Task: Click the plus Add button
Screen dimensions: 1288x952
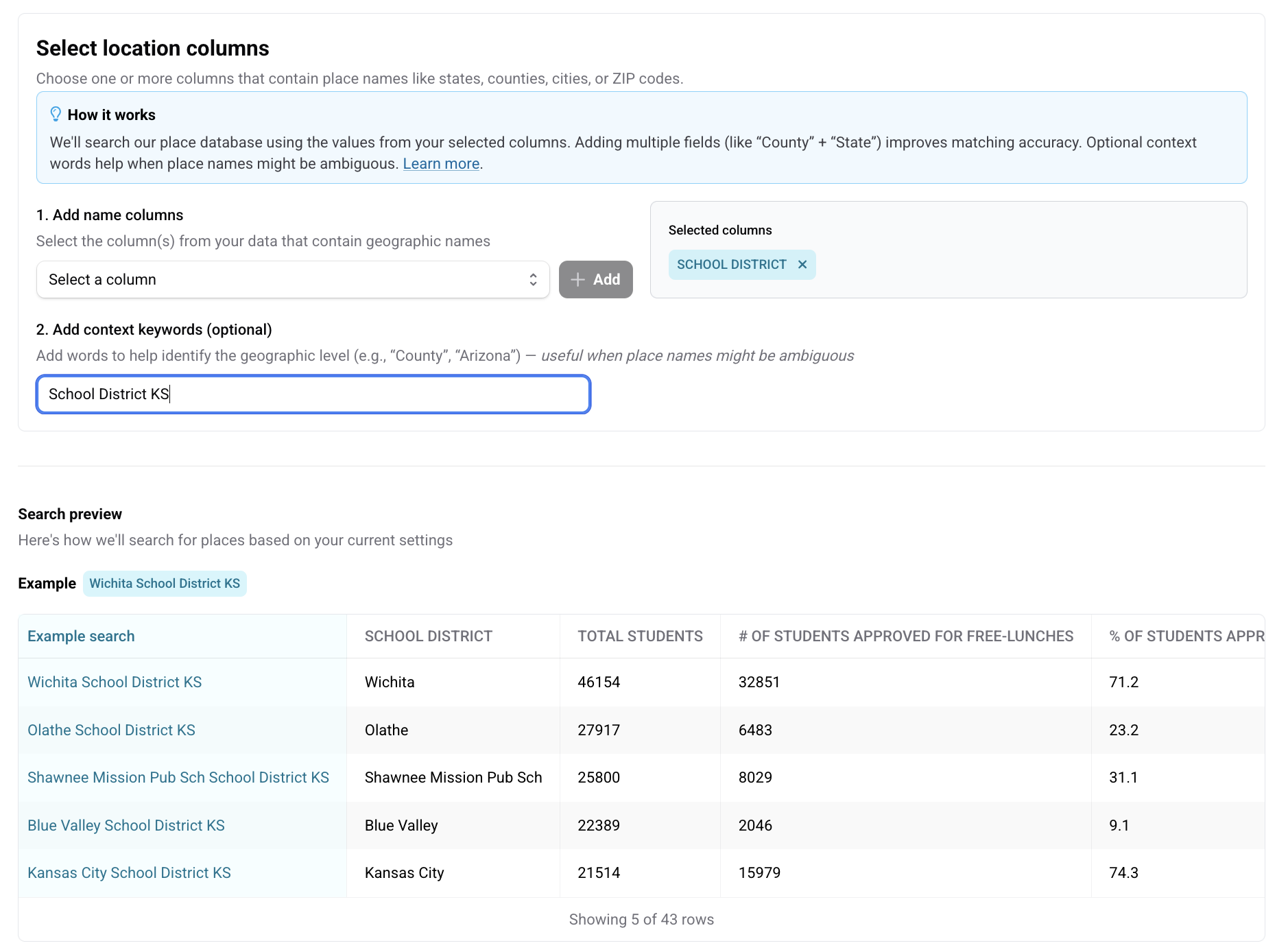Action: pyautogui.click(x=595, y=280)
